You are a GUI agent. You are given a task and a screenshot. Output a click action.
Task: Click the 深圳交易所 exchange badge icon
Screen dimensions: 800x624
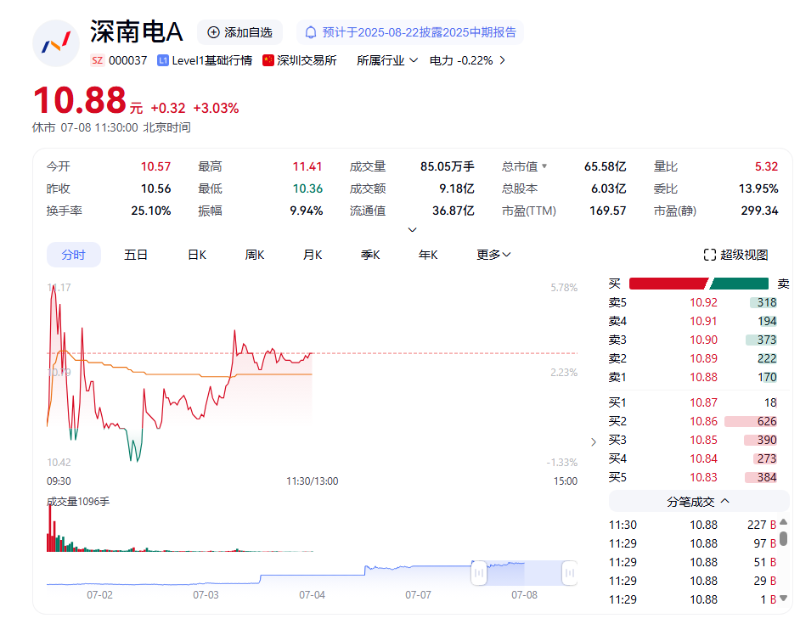click(x=266, y=59)
